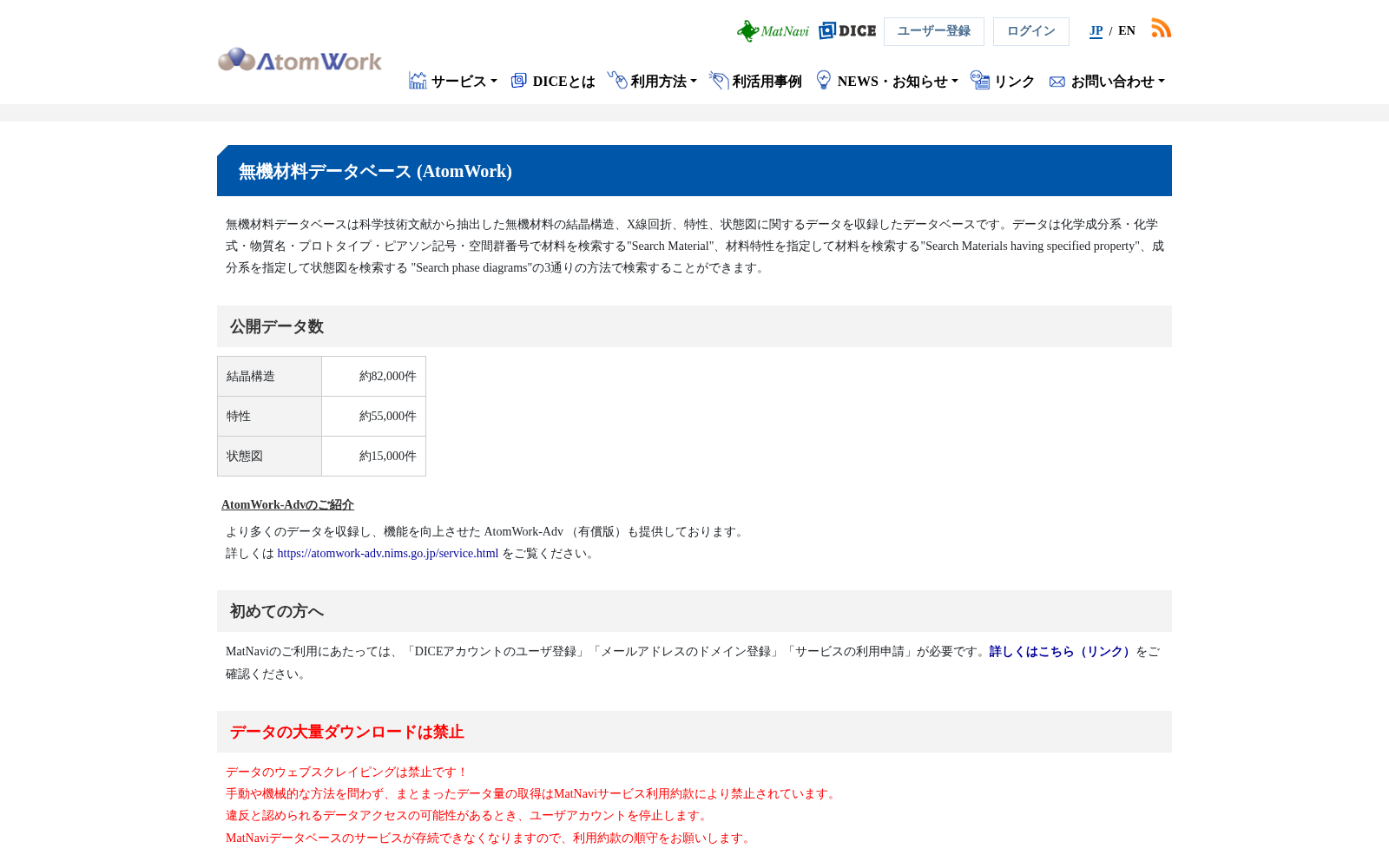Expand the 利用方法 dropdown menu
1389x868 pixels.
(663, 82)
